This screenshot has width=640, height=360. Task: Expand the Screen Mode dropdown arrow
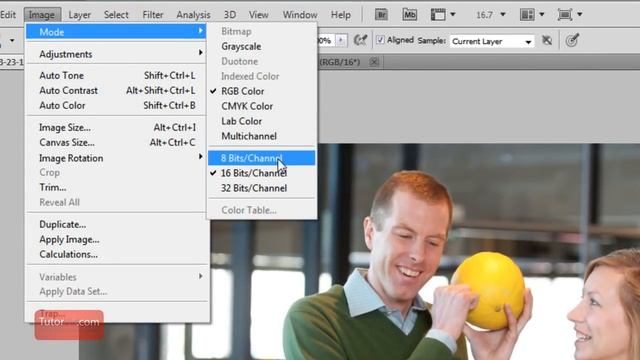580,14
